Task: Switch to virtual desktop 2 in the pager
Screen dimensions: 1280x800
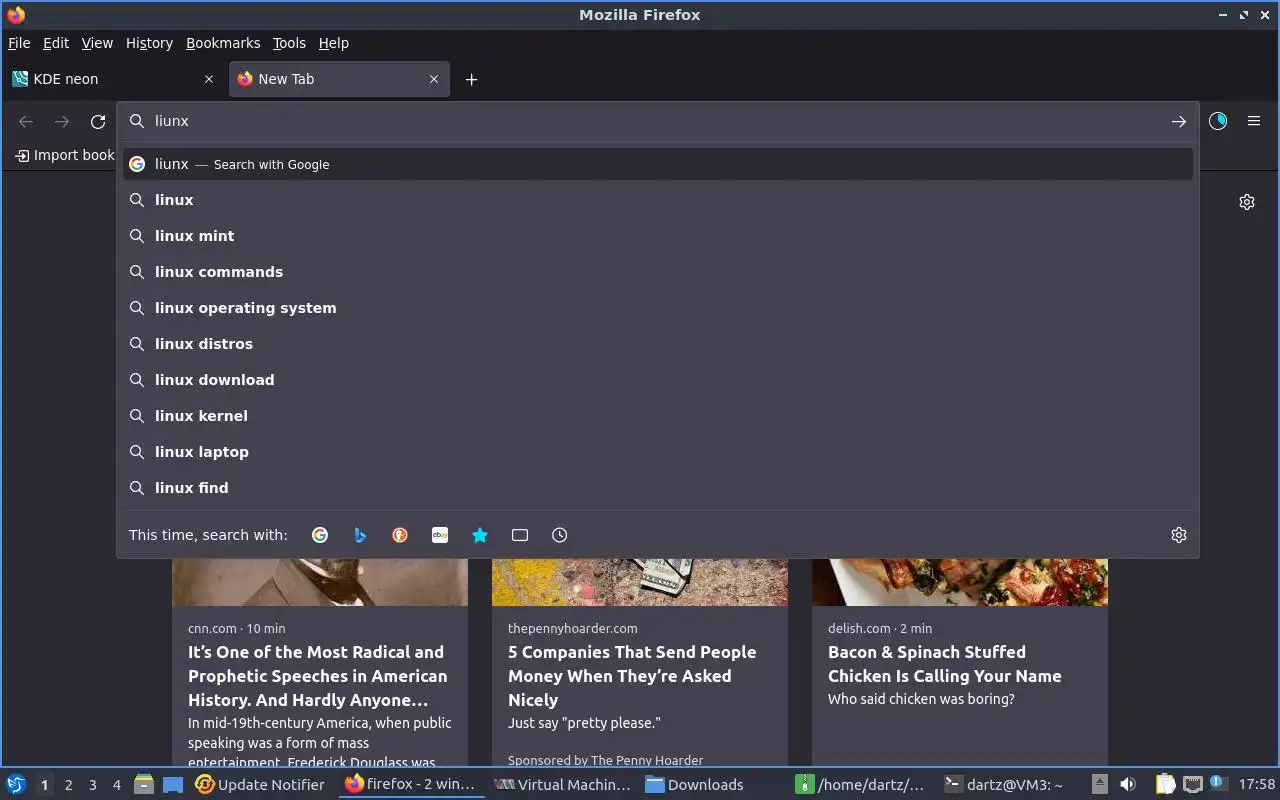Action: 68,785
